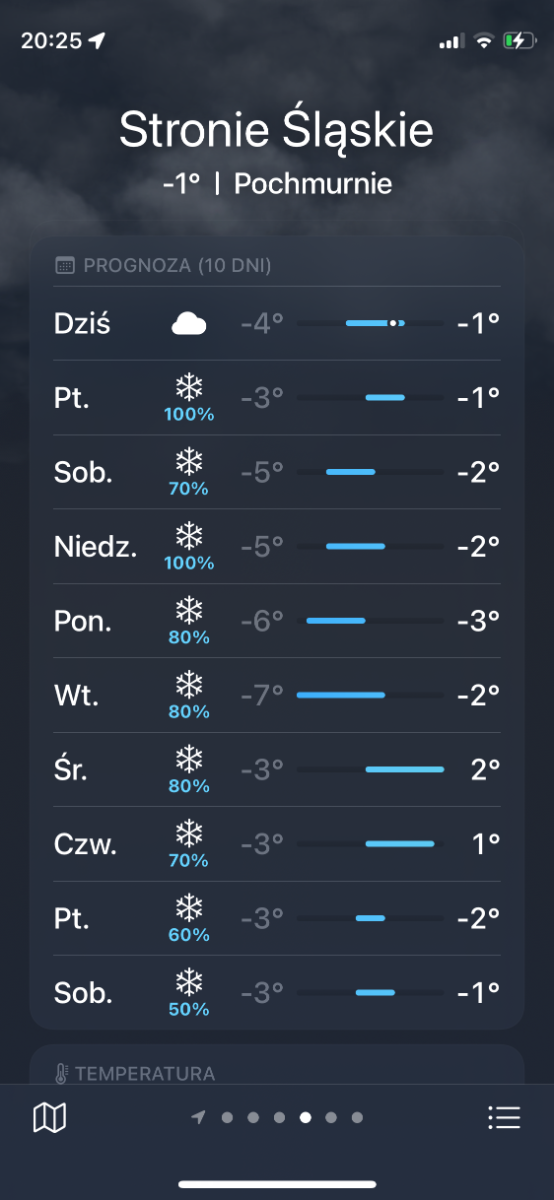Tap the Wi-Fi status icon
554x1200 pixels.
click(x=484, y=41)
